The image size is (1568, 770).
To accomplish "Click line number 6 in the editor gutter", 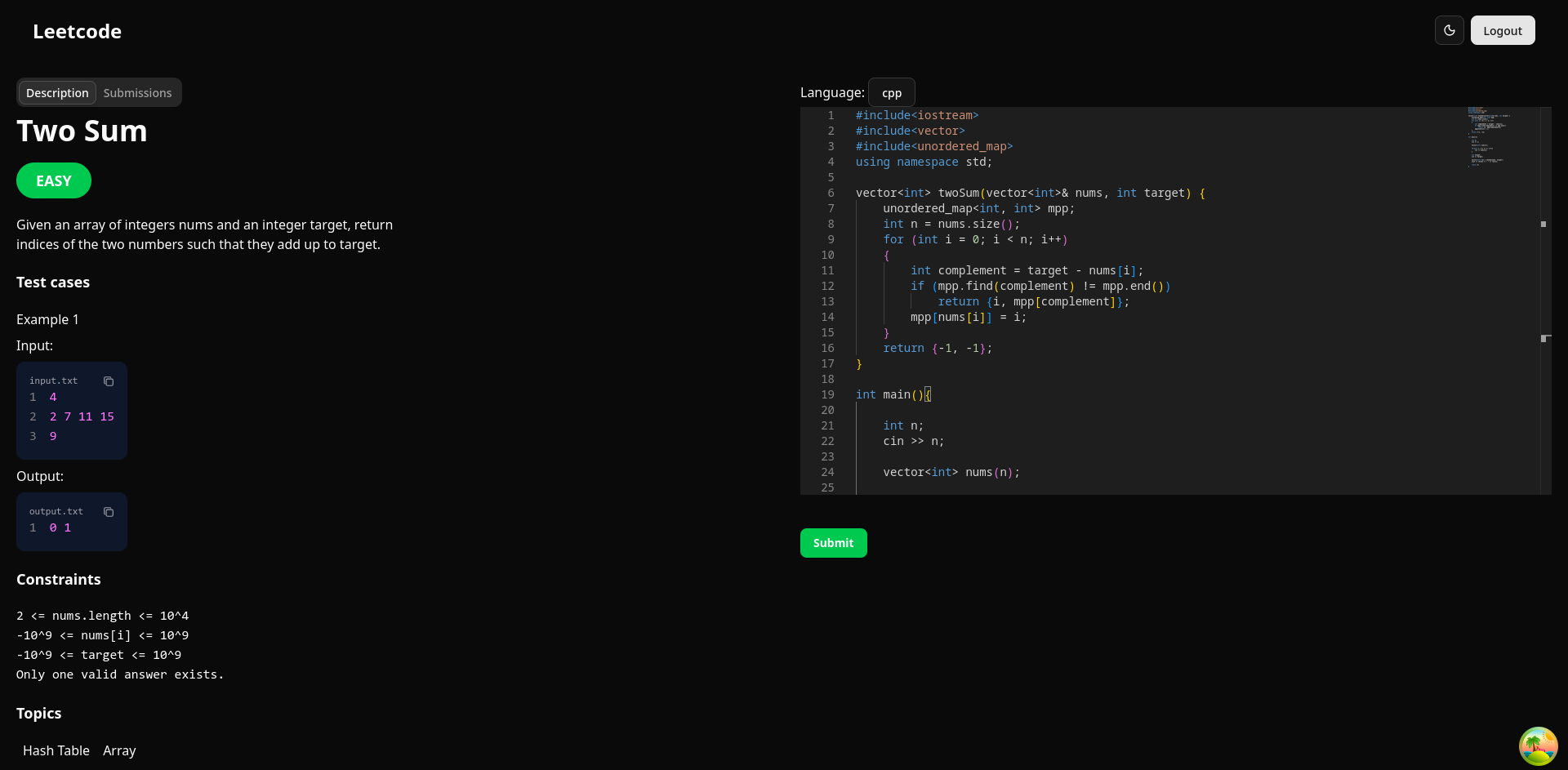I will coord(831,194).
